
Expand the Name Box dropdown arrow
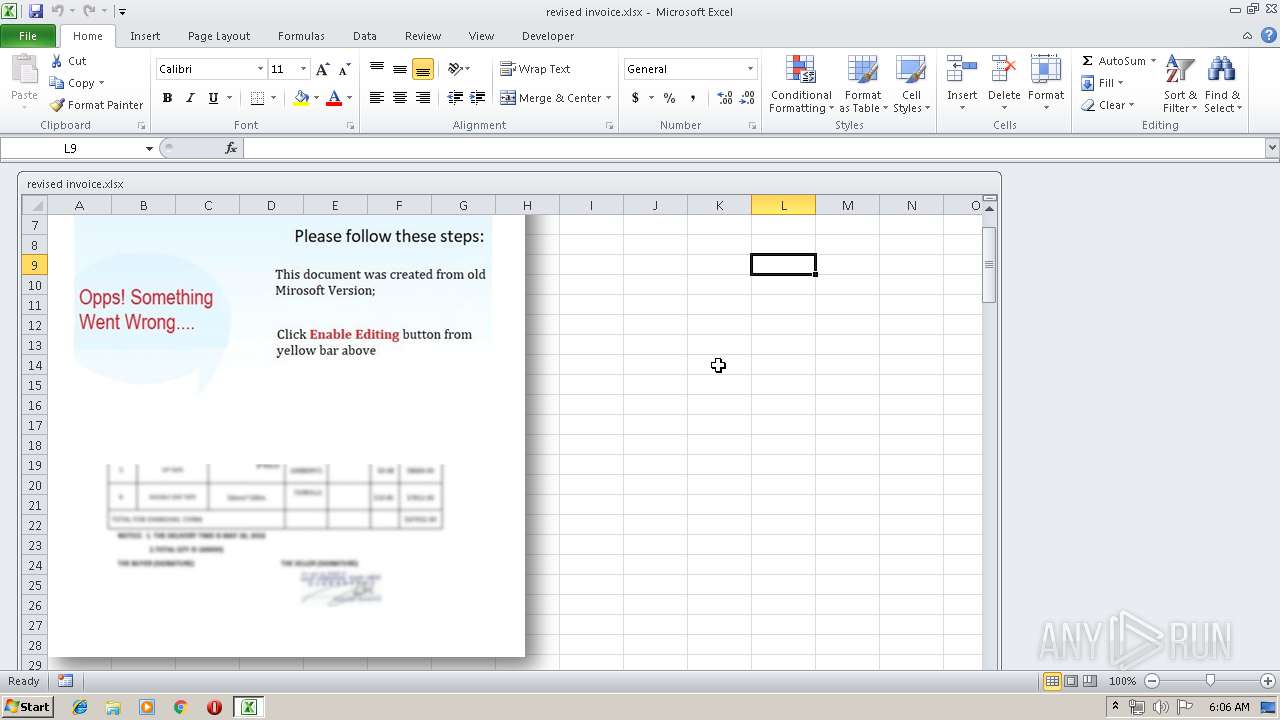click(x=149, y=148)
